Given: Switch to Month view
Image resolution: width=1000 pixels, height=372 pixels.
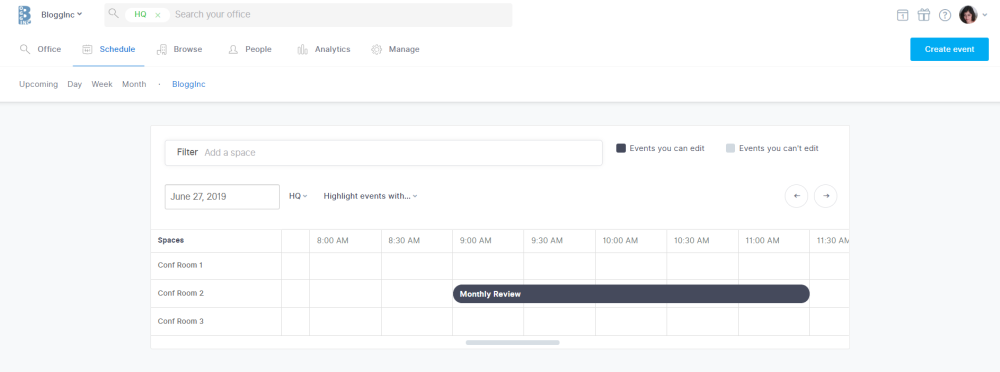Looking at the screenshot, I should coord(134,84).
